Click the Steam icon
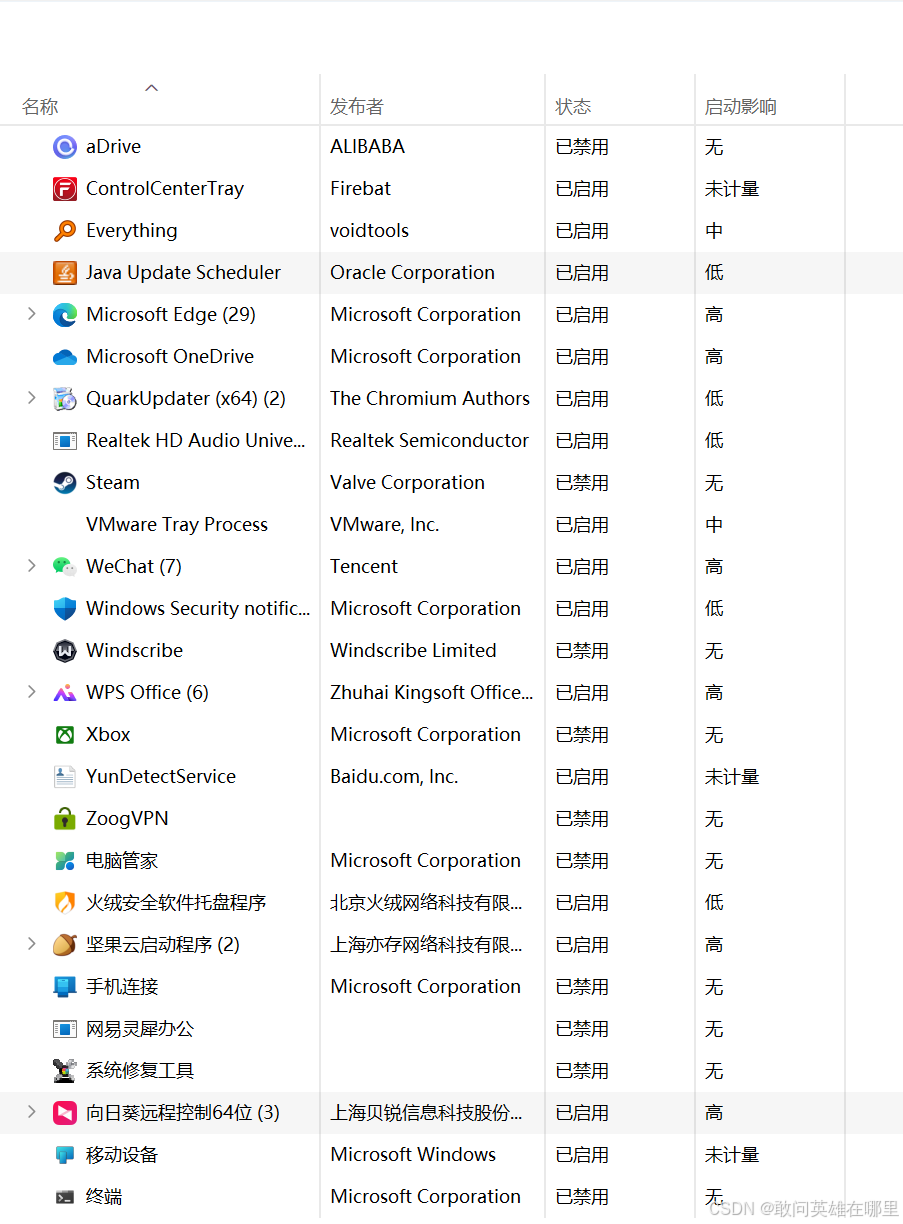 (65, 483)
